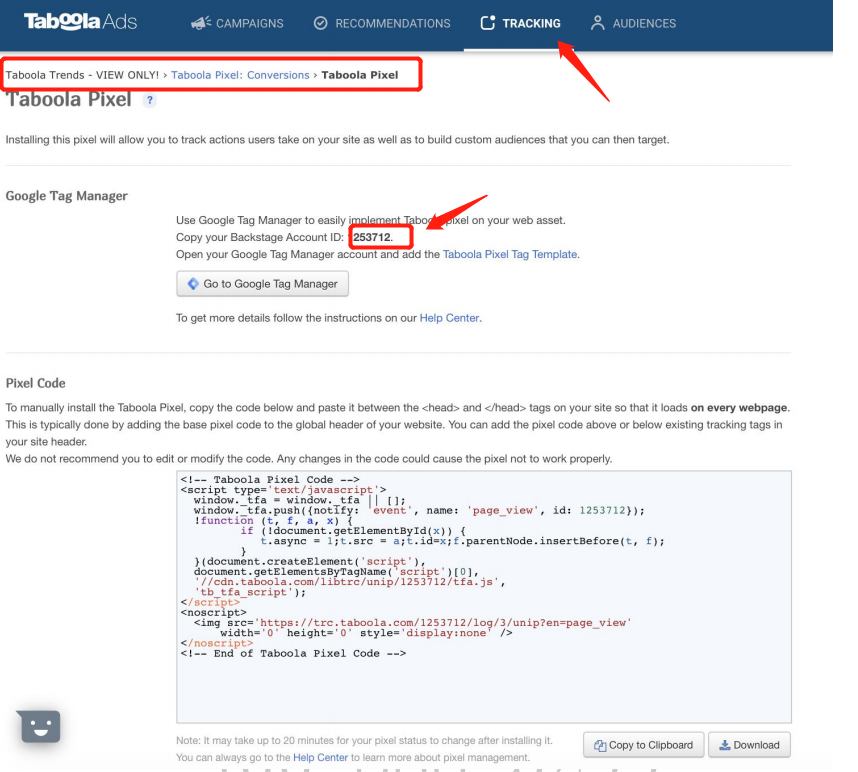Click the Backstage Account ID 253712
This screenshot has width=858, height=772.
(371, 237)
